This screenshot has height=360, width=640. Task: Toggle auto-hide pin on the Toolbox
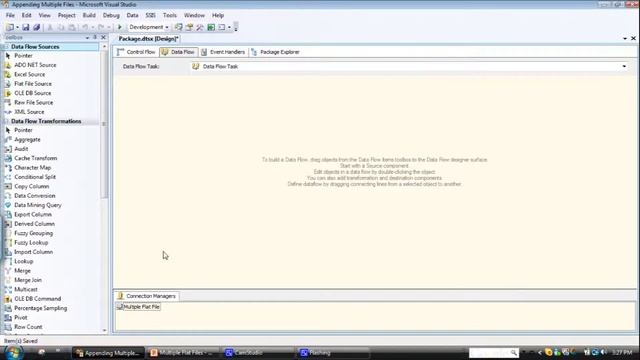[x=95, y=38]
